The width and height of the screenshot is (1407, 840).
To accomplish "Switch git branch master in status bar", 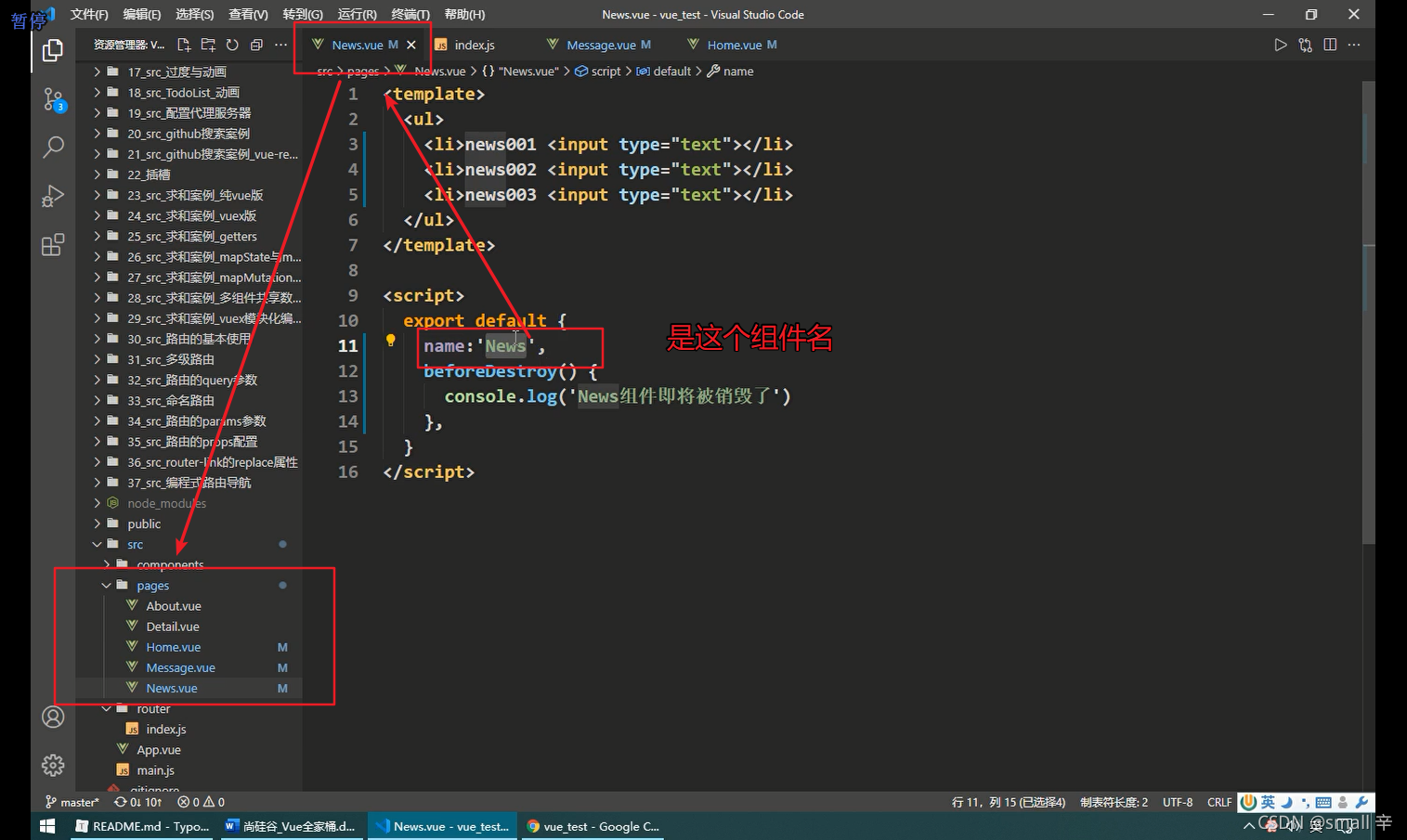I will point(72,802).
